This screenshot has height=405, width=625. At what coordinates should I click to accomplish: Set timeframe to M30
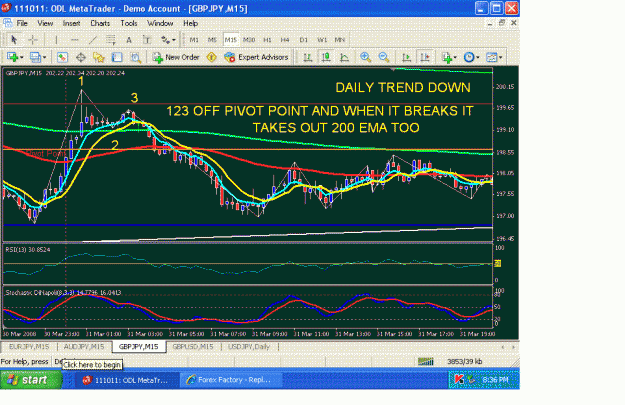coord(249,40)
